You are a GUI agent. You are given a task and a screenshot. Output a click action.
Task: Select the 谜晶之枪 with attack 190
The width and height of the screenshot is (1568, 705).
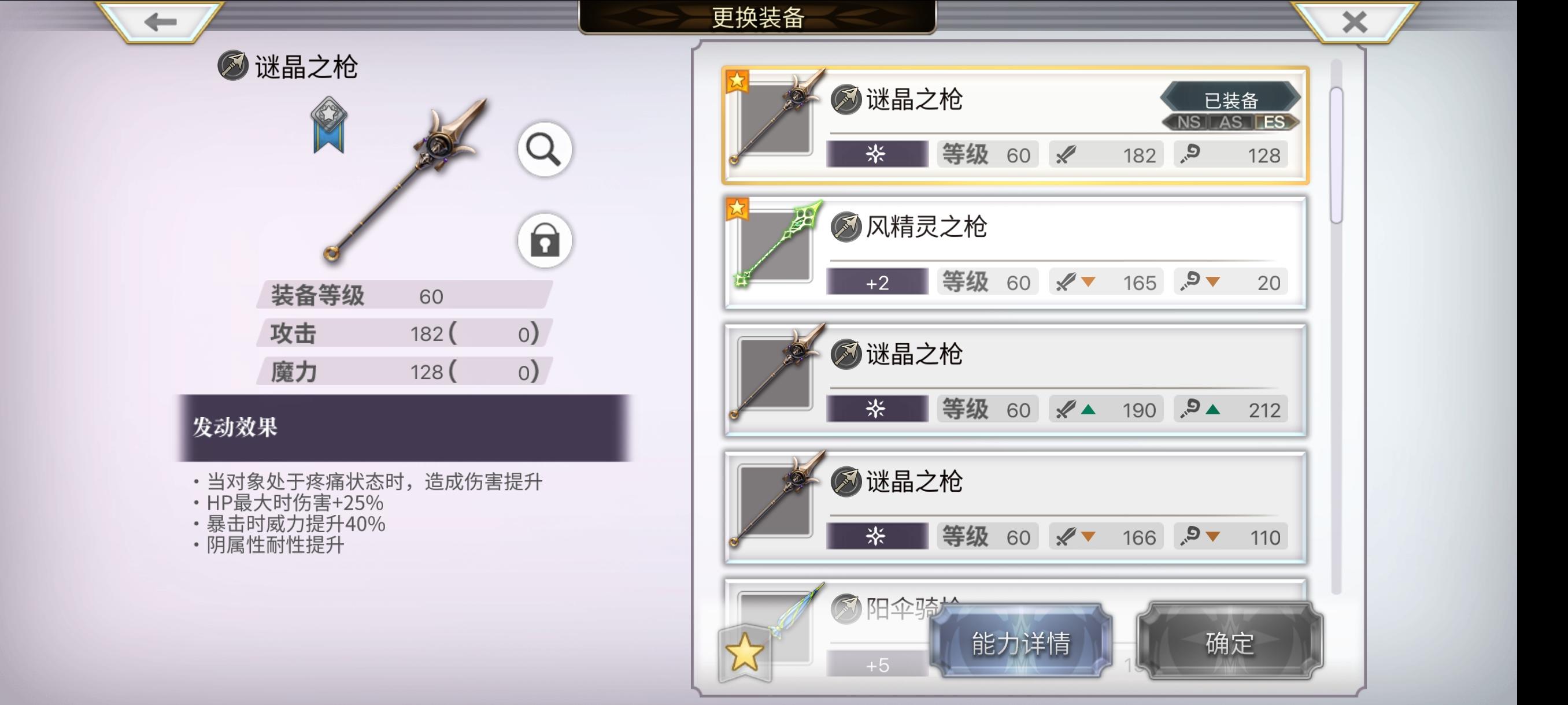click(x=1015, y=380)
